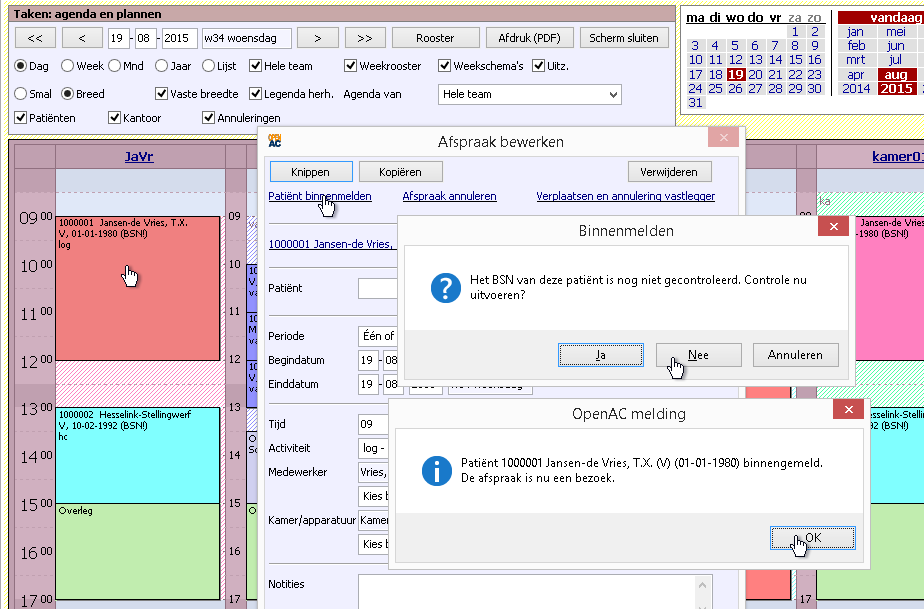Open the JaVr column header
Image resolution: width=924 pixels, height=609 pixels.
pyautogui.click(x=140, y=157)
